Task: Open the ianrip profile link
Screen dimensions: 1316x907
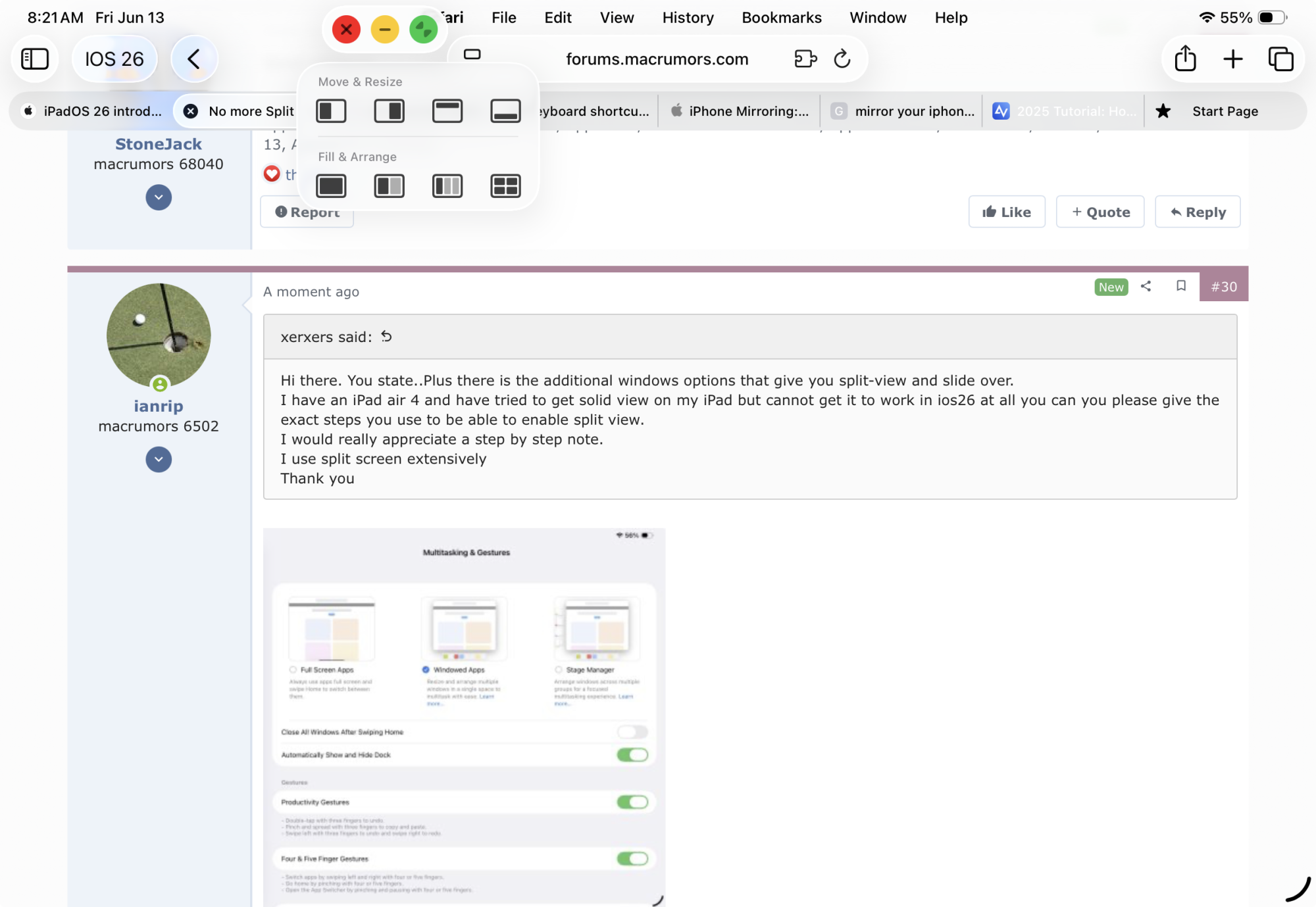Action: click(159, 406)
